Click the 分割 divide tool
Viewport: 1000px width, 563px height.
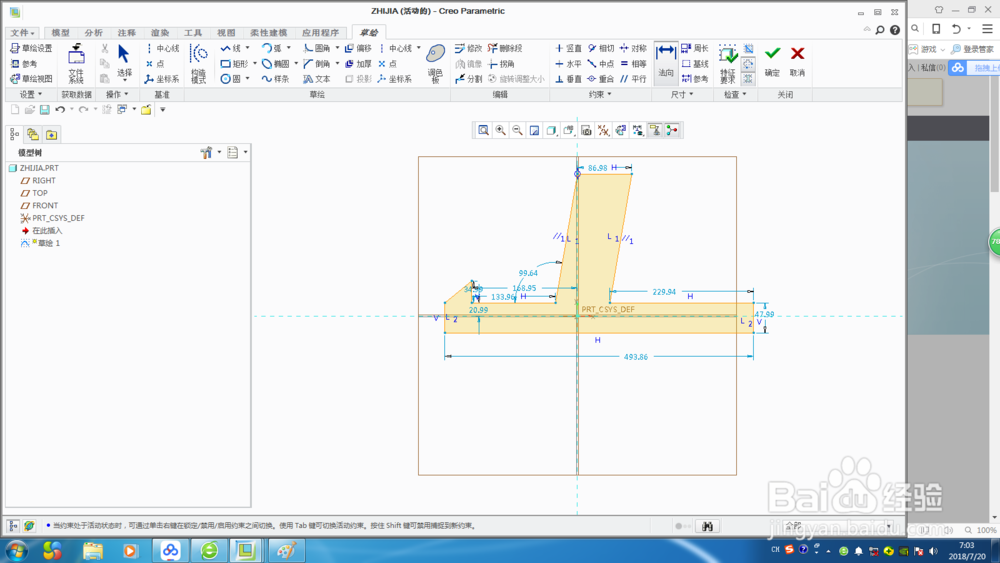click(x=469, y=79)
